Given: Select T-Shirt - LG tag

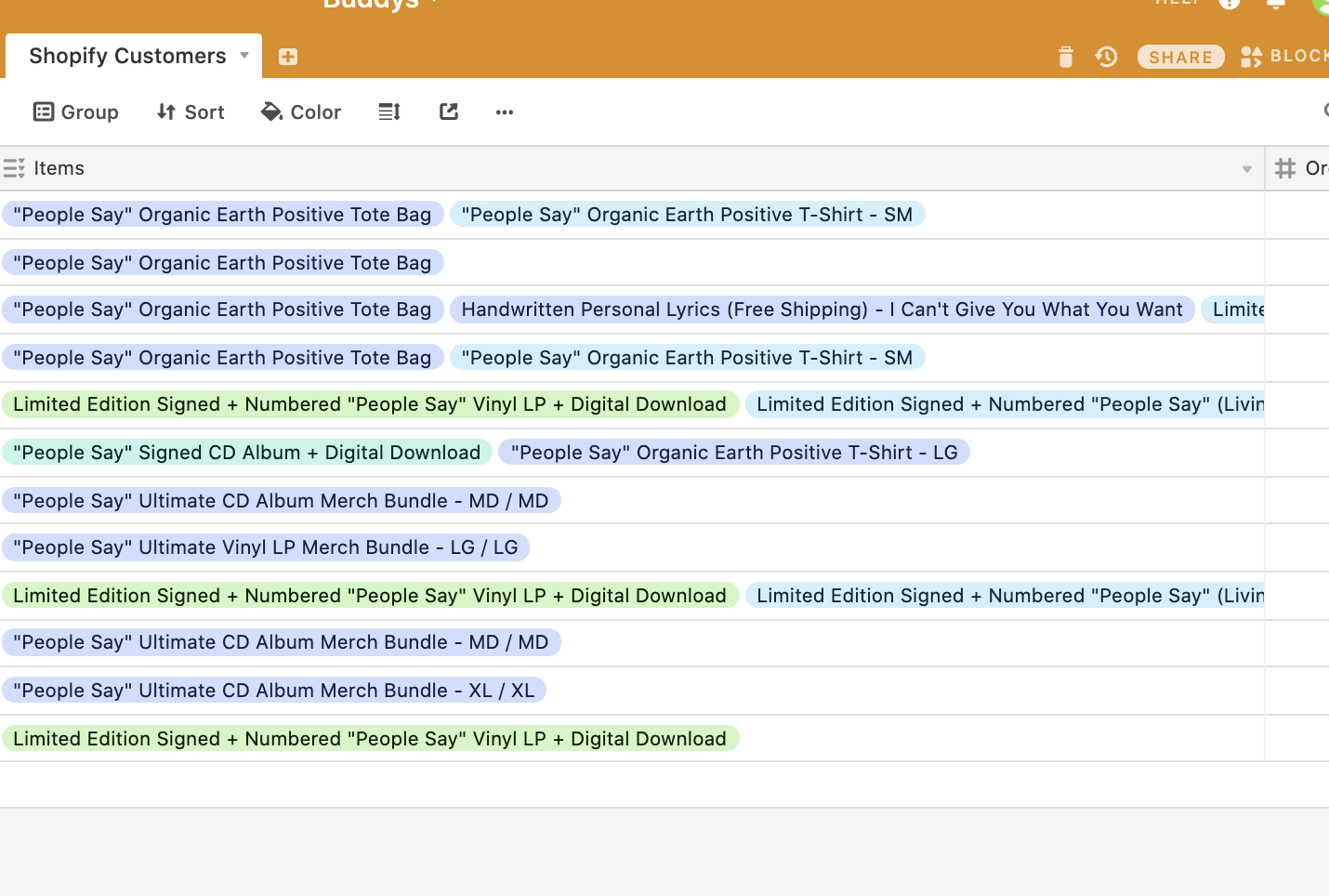Looking at the screenshot, I should coord(734,453).
